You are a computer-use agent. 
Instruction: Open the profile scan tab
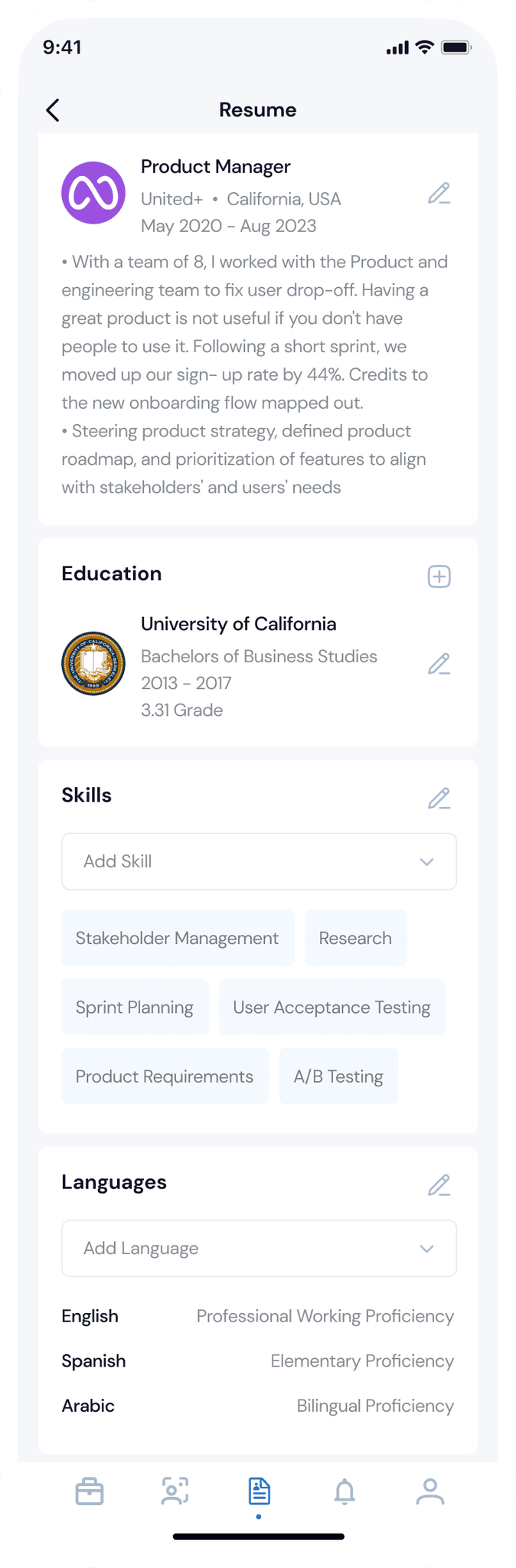coord(175,1491)
